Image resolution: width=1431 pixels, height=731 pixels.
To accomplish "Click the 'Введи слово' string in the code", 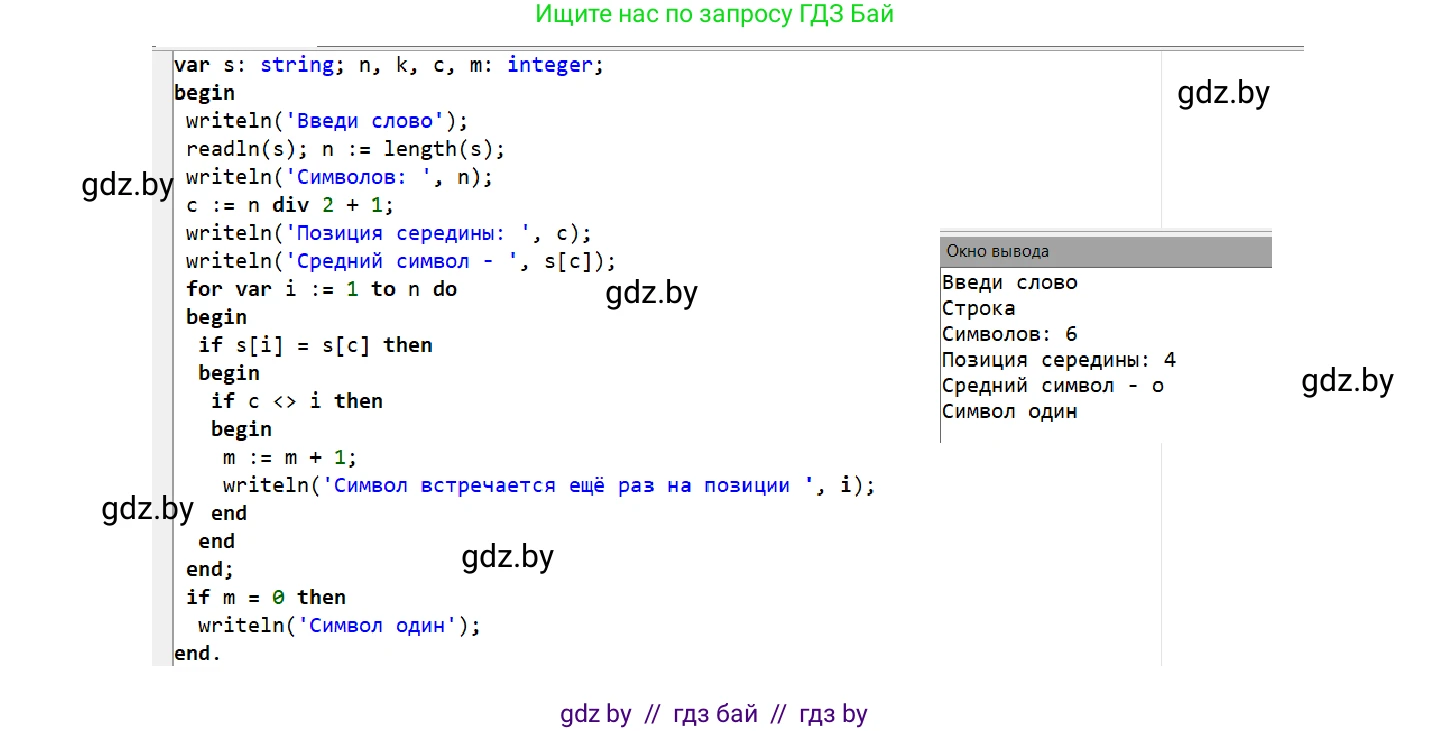I will click(365, 121).
